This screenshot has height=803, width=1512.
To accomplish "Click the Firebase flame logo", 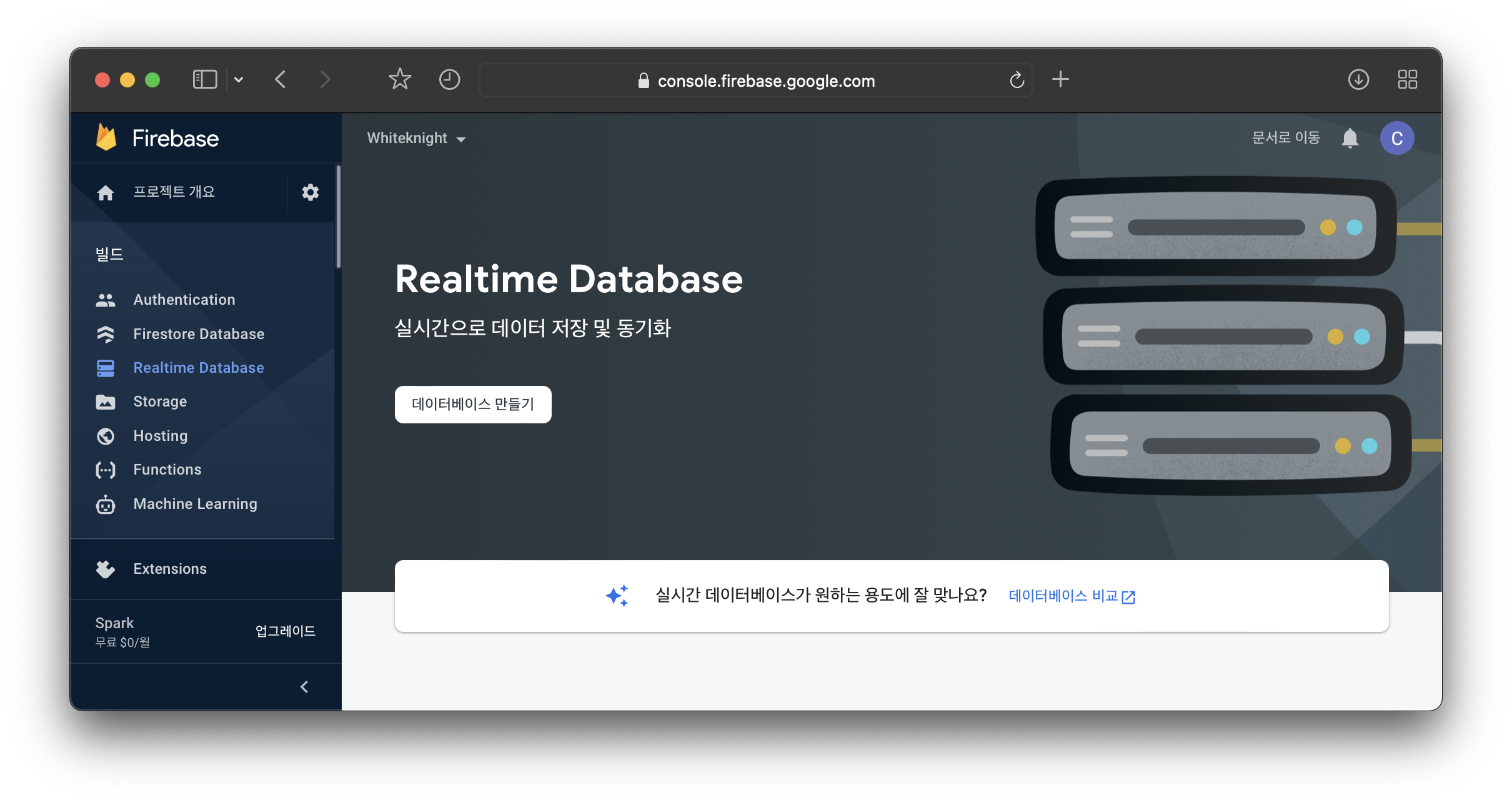I will pos(106,137).
